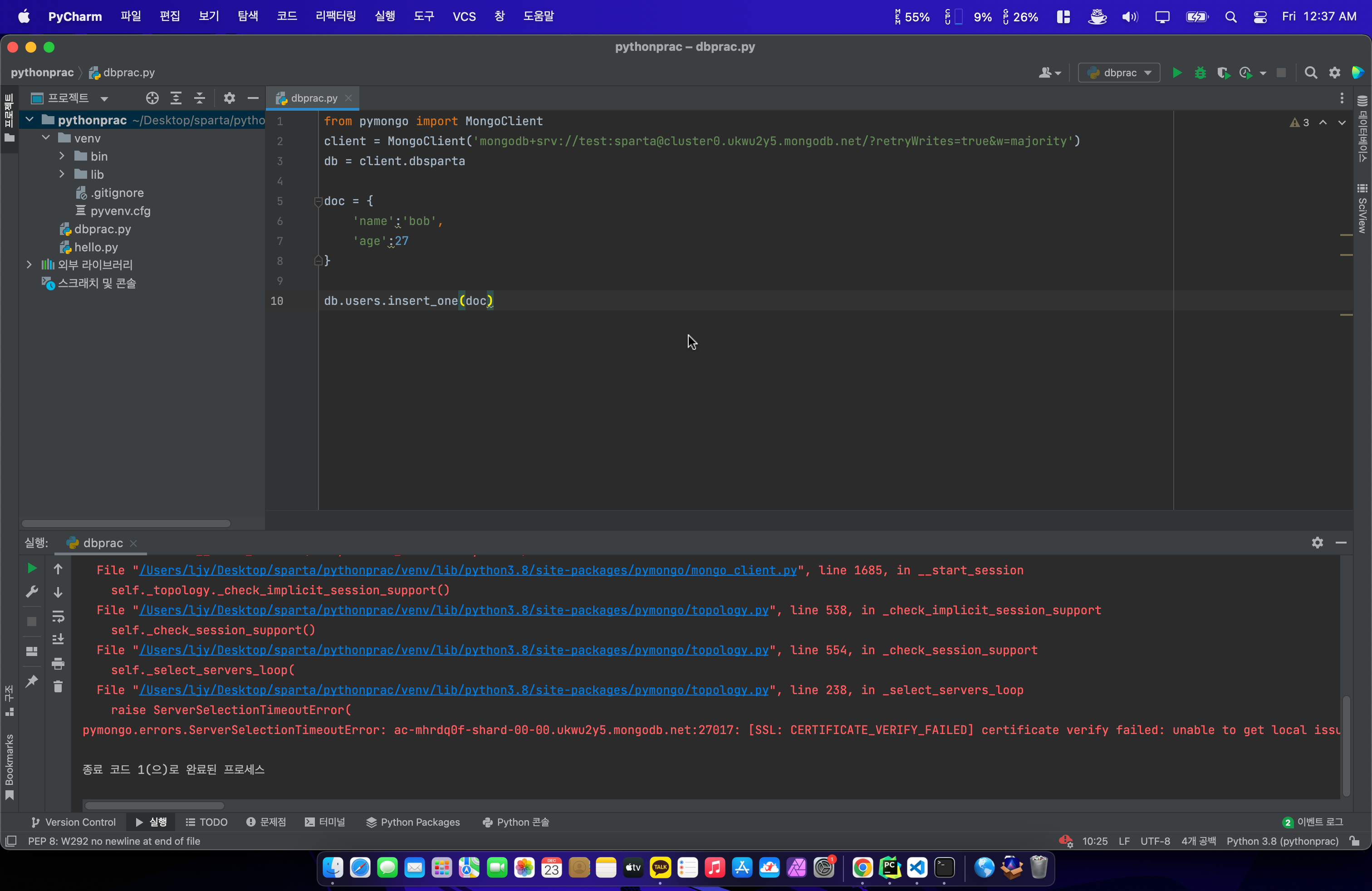Open Project view selector dropdown

coord(69,98)
